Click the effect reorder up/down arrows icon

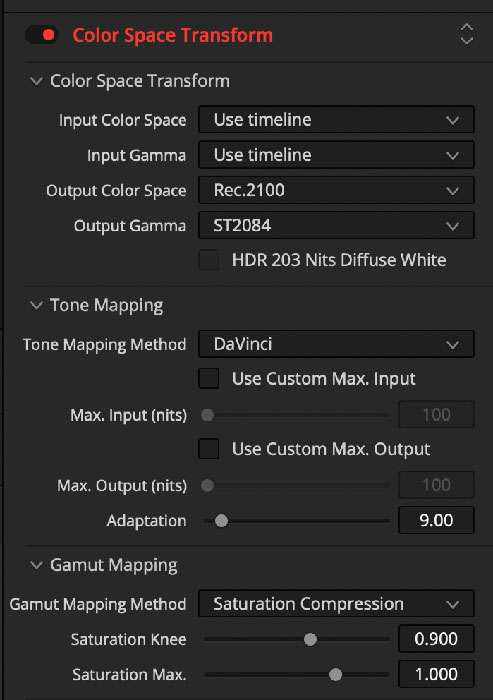(467, 34)
